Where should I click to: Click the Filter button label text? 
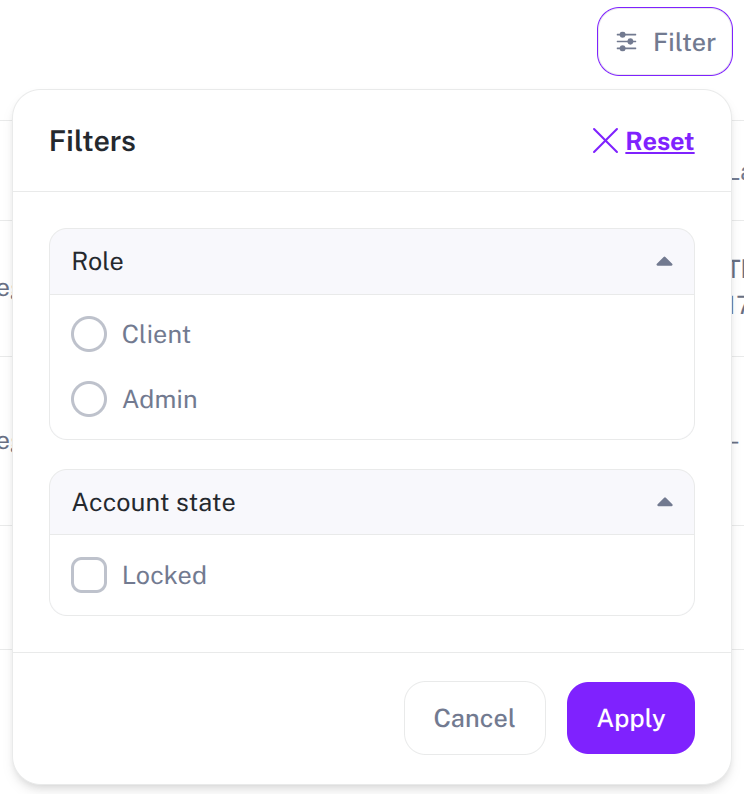tap(684, 42)
